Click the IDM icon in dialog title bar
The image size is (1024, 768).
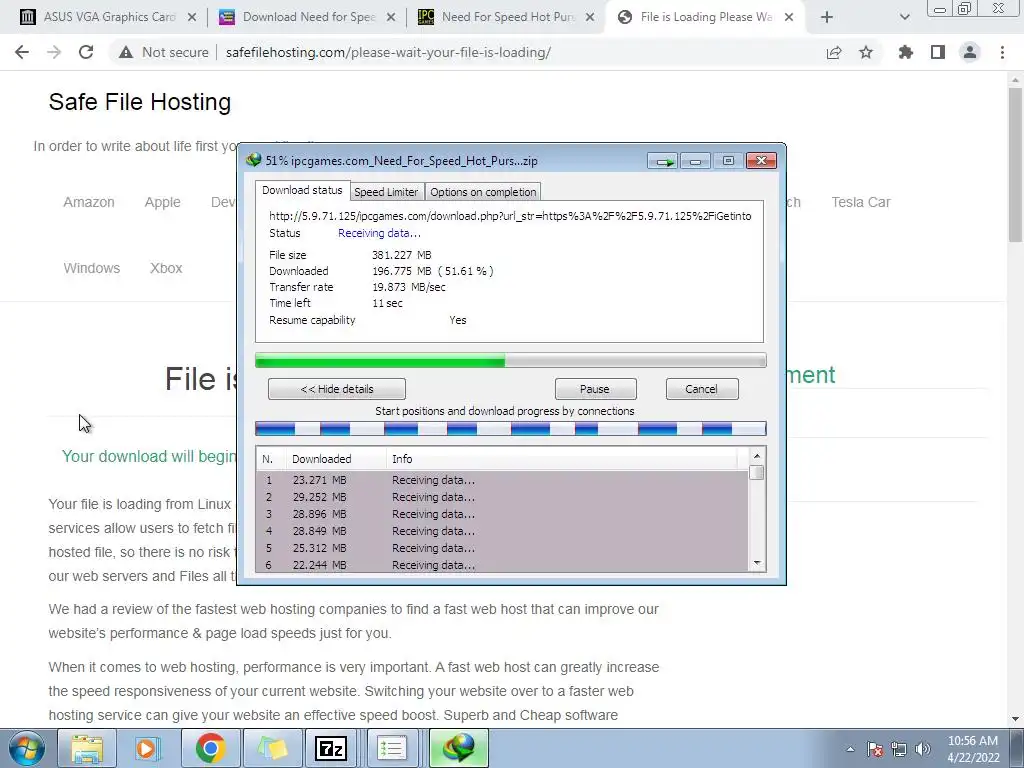click(x=253, y=160)
